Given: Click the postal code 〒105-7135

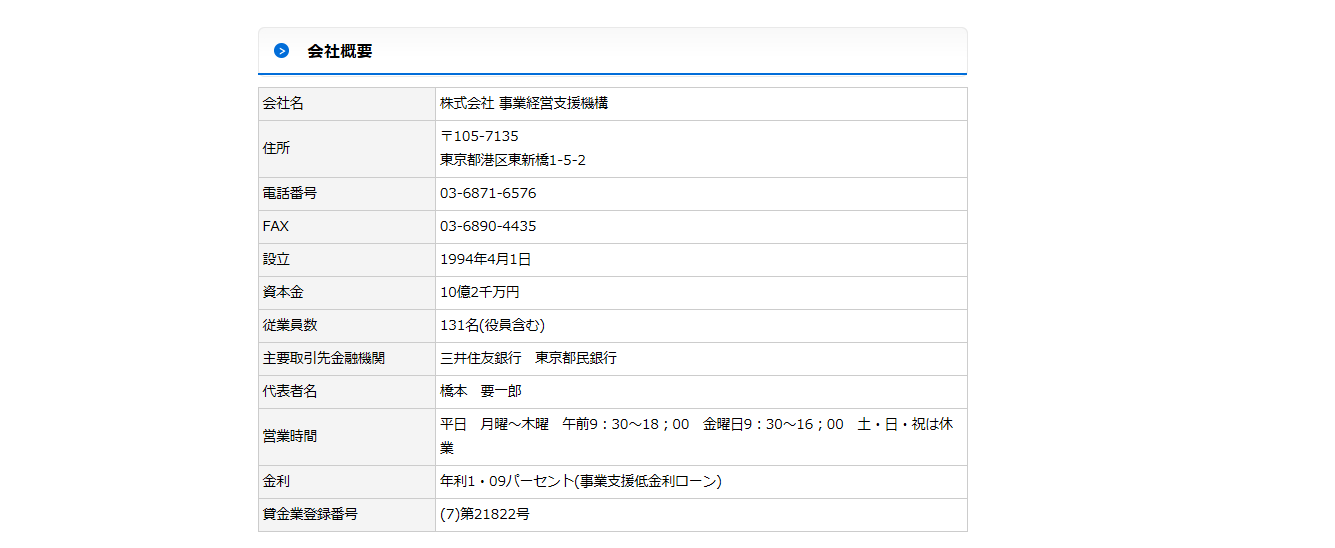Looking at the screenshot, I should pyautogui.click(x=479, y=136).
